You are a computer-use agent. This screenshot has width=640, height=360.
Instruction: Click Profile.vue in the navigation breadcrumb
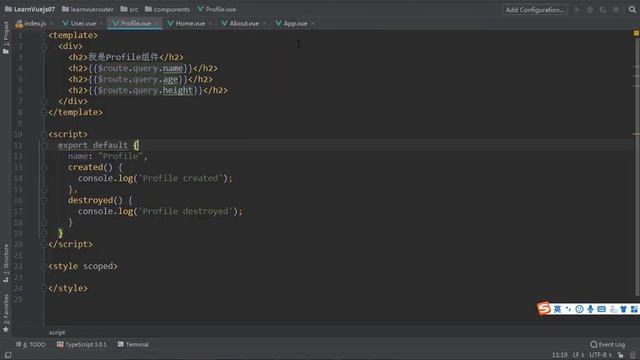(x=217, y=9)
